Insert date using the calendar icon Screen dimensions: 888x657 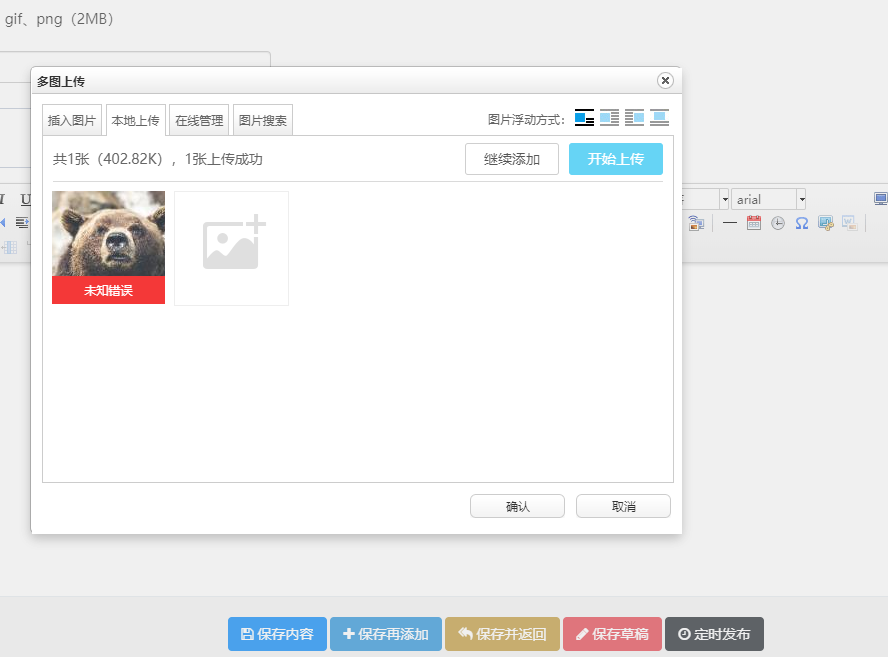(x=754, y=223)
